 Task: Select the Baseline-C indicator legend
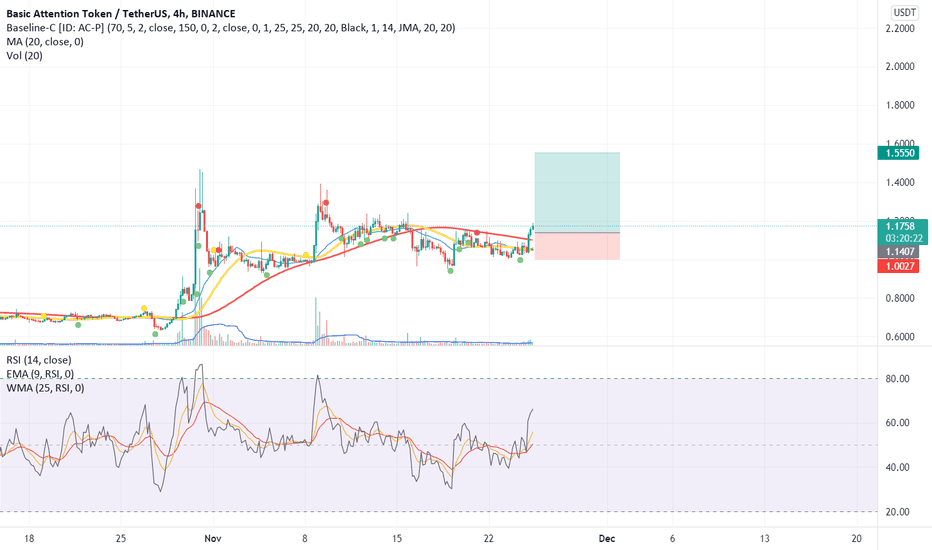pos(231,27)
